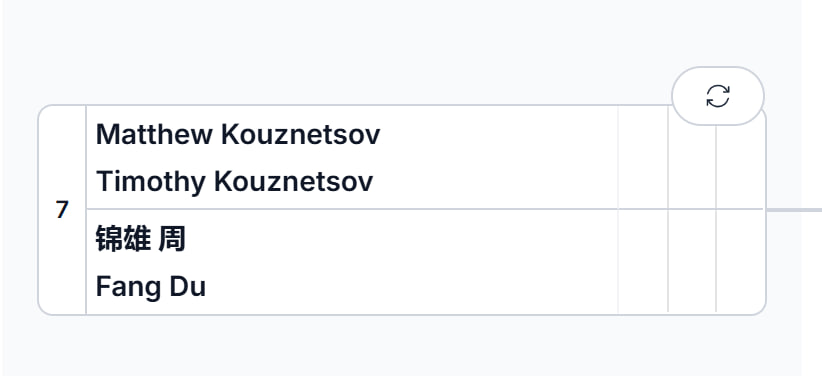Click third score cell of Kouznetsov team
The width and height of the screenshot is (822, 376).
[740, 167]
